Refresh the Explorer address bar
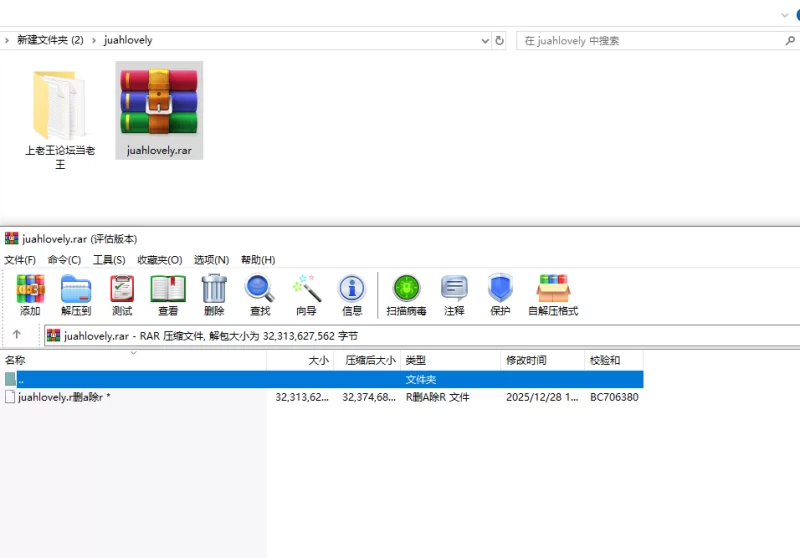800x558 pixels. [499, 40]
